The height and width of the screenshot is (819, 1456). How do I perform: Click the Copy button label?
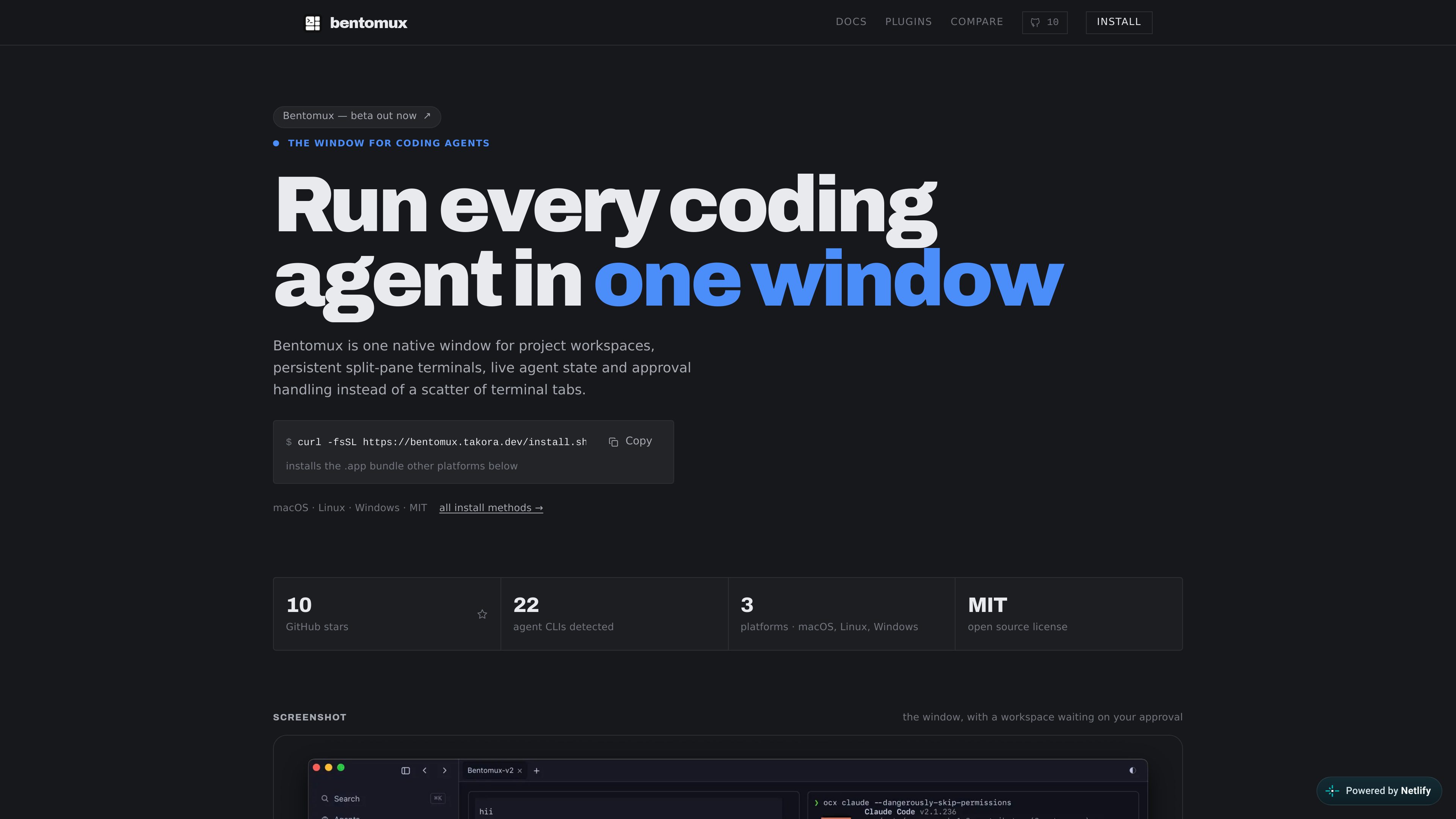point(638,441)
